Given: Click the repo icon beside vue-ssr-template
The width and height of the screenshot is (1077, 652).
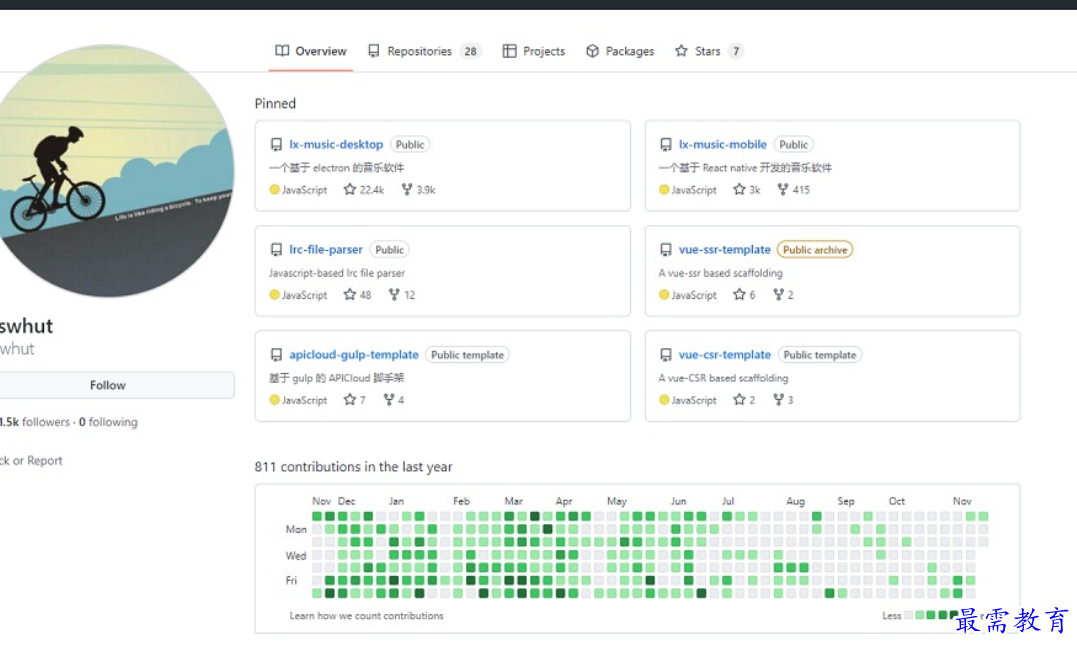Looking at the screenshot, I should (x=666, y=249).
